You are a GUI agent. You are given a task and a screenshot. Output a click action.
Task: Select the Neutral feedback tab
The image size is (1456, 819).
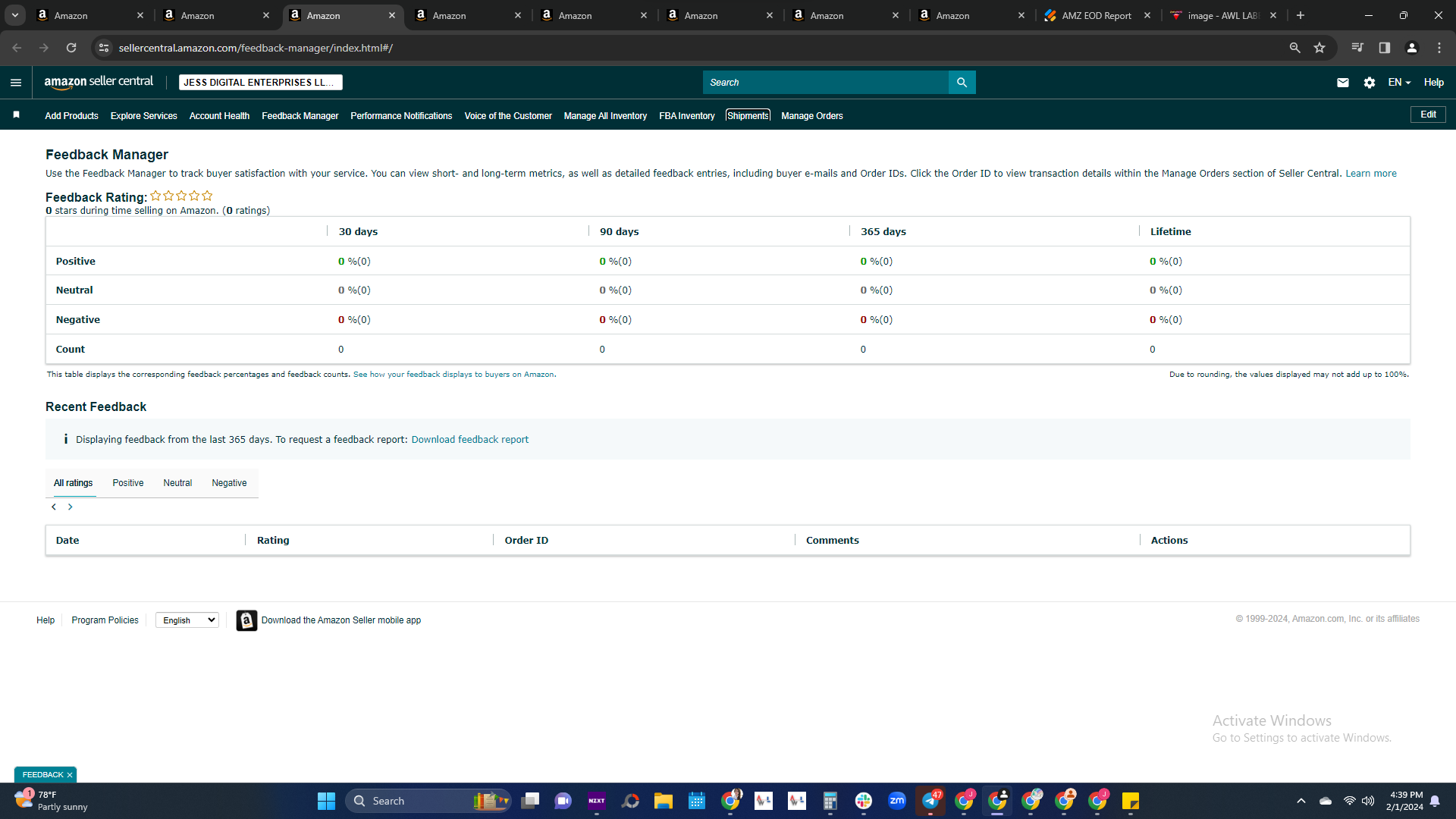coord(177,483)
